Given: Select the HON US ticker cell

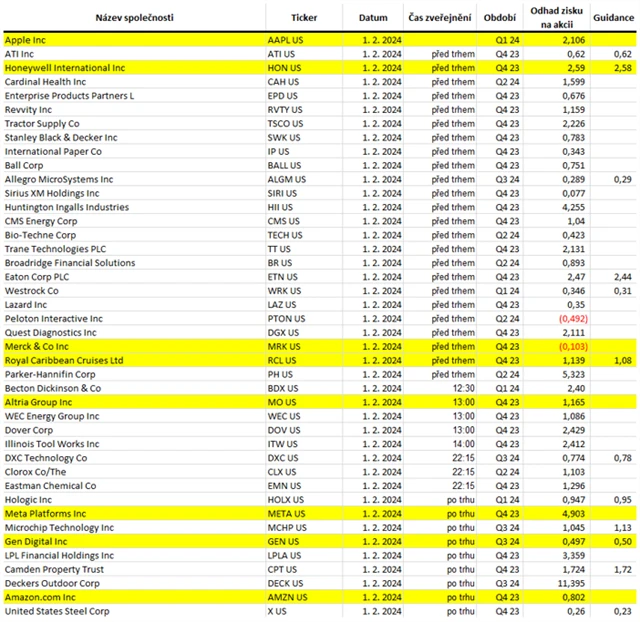Looking at the screenshot, I should coord(286,67).
